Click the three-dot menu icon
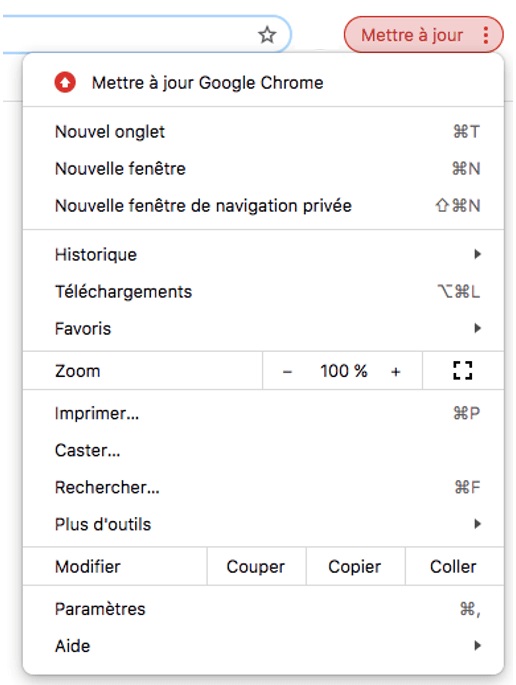The image size is (516, 685). coord(486,35)
